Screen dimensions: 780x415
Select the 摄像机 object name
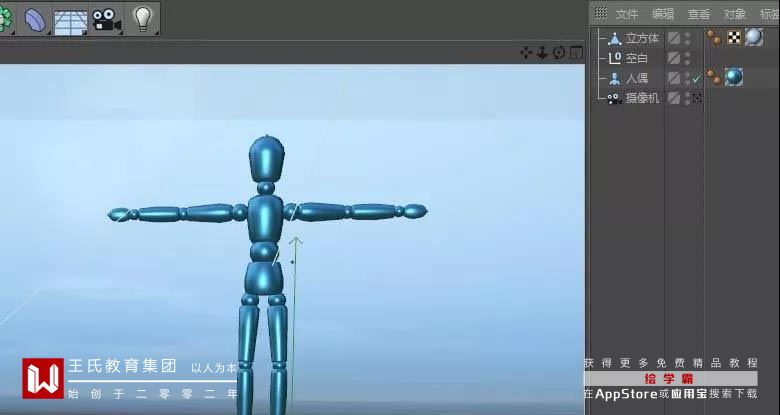click(642, 98)
